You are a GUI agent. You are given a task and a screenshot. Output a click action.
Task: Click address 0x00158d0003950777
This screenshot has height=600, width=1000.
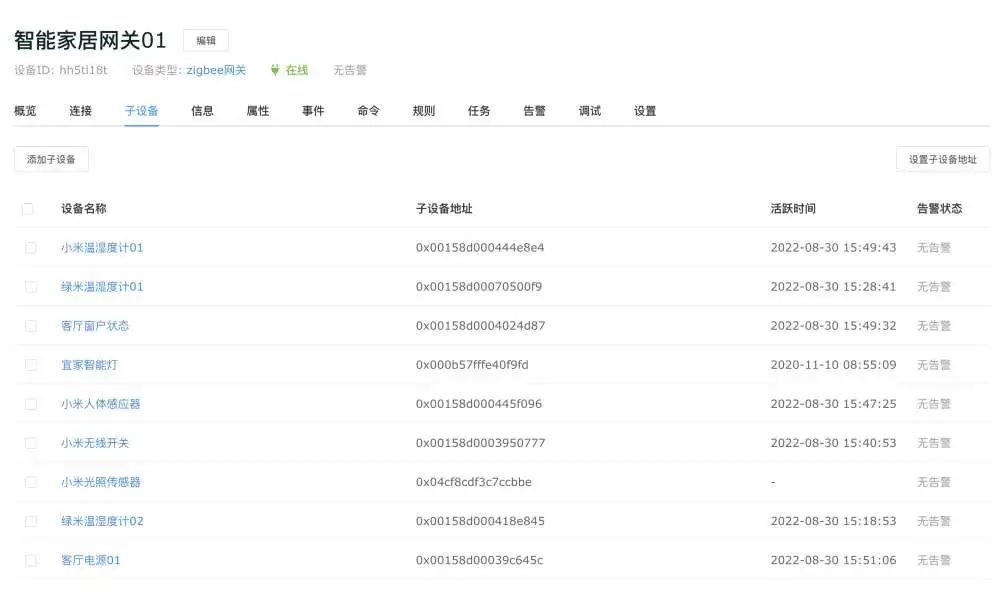[x=480, y=443]
